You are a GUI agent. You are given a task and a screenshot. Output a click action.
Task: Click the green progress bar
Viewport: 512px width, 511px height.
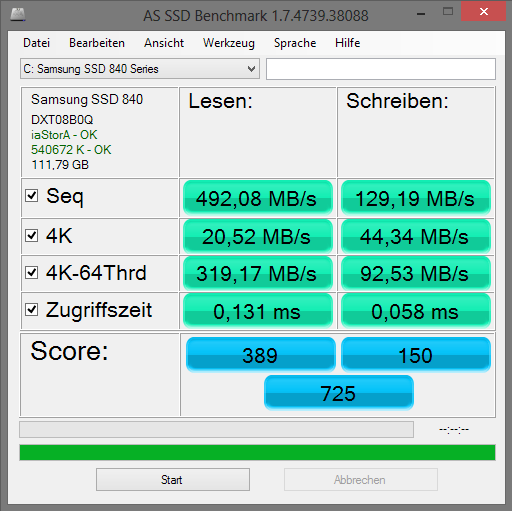(257, 452)
